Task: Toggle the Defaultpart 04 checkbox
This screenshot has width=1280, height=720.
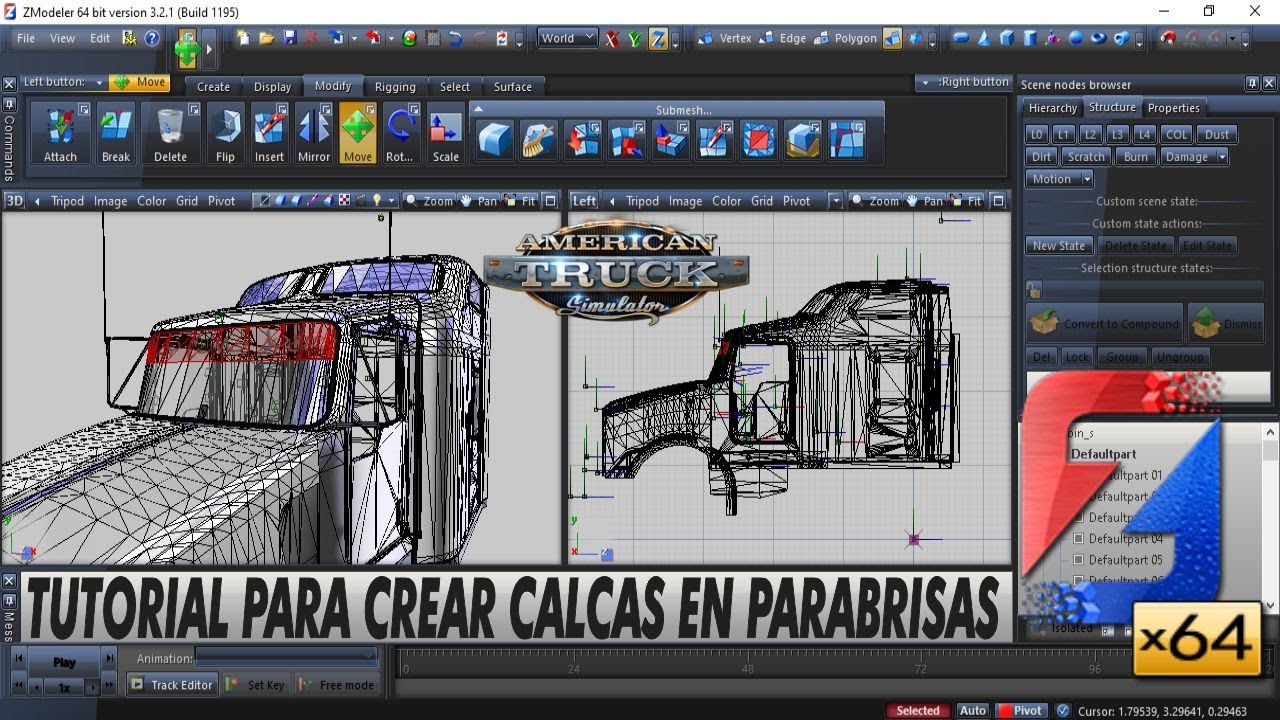Action: click(1078, 539)
